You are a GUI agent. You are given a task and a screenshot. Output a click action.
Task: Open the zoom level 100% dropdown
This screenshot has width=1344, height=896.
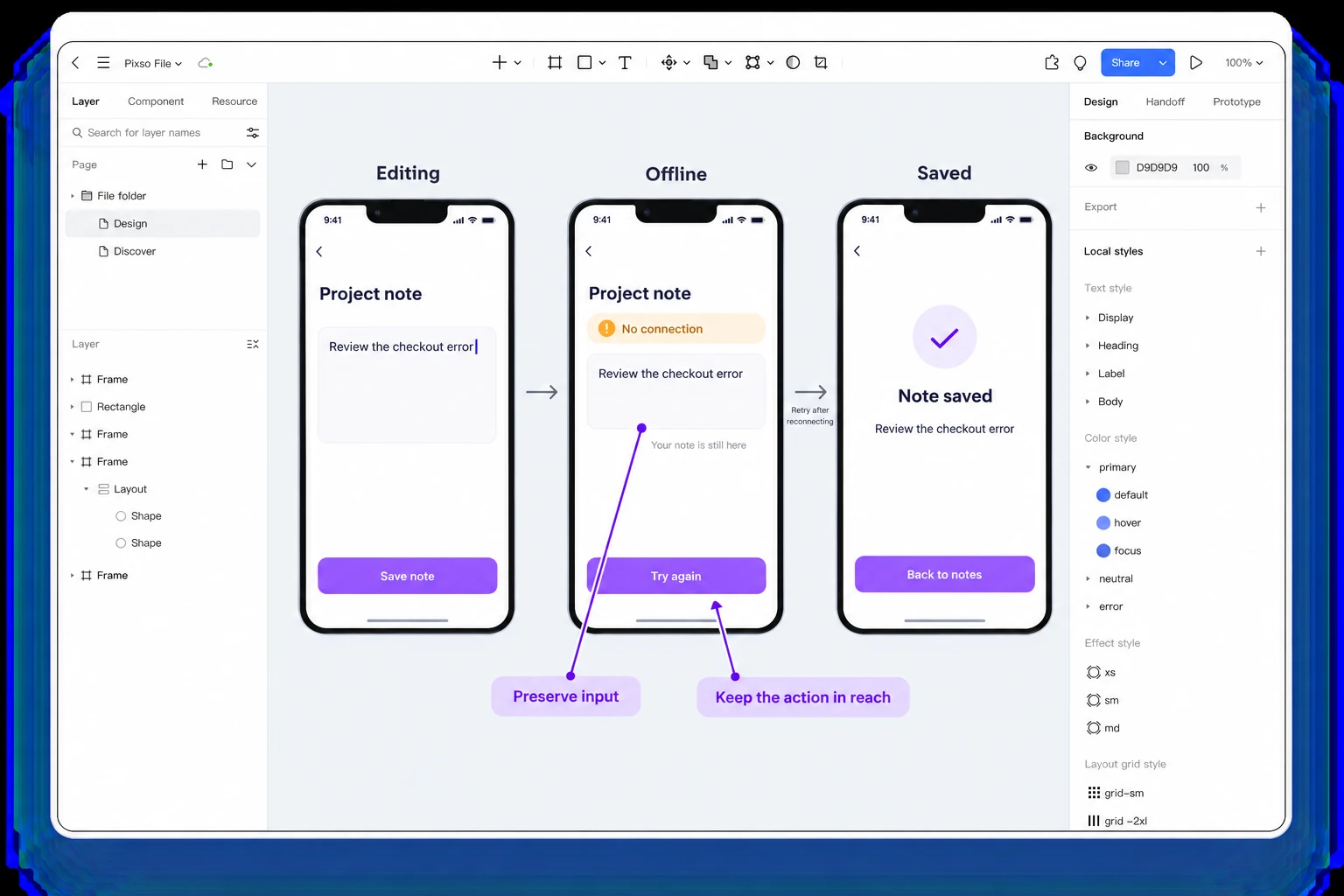click(x=1243, y=63)
